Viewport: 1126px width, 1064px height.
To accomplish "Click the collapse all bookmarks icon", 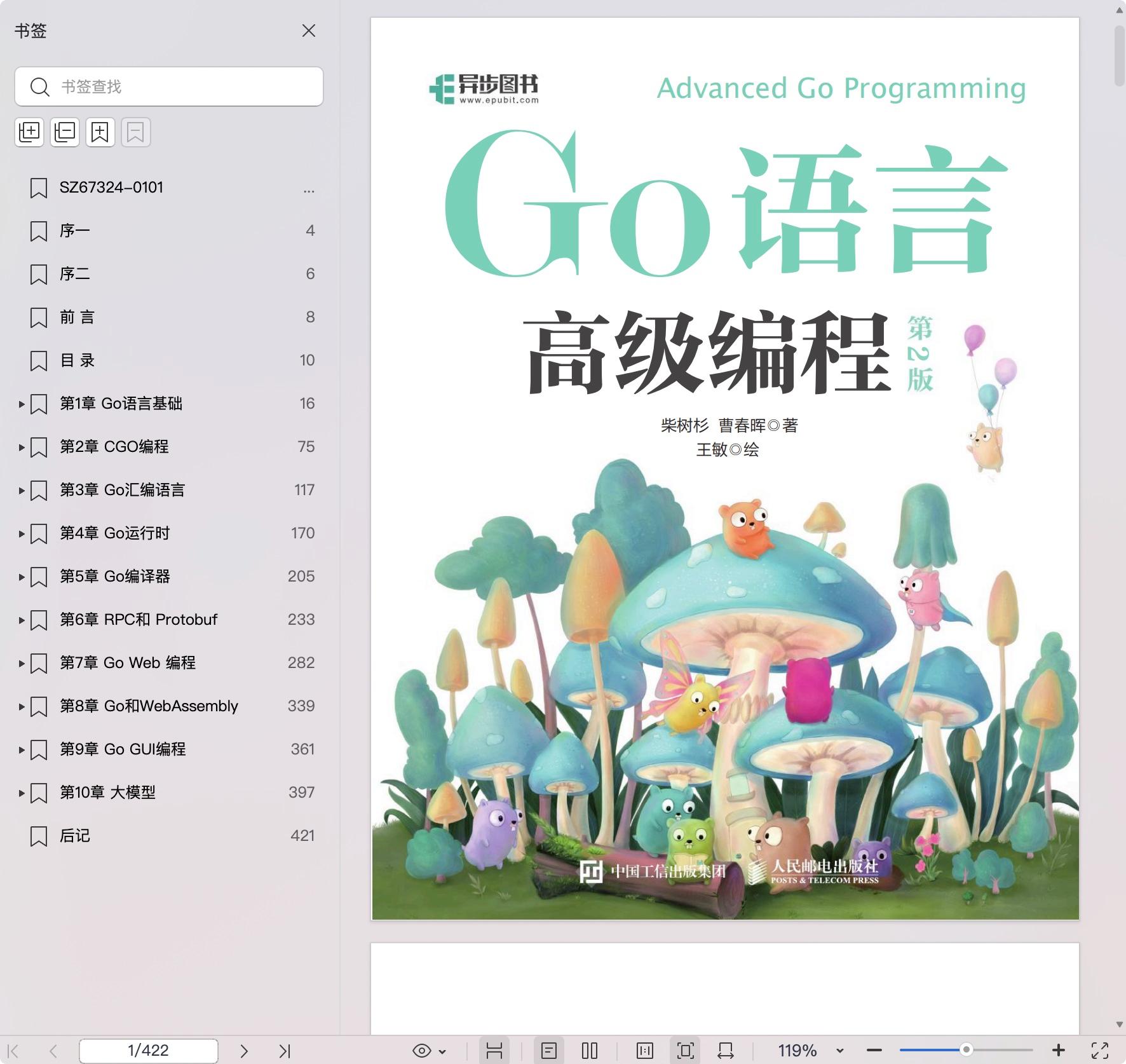I will 65,132.
